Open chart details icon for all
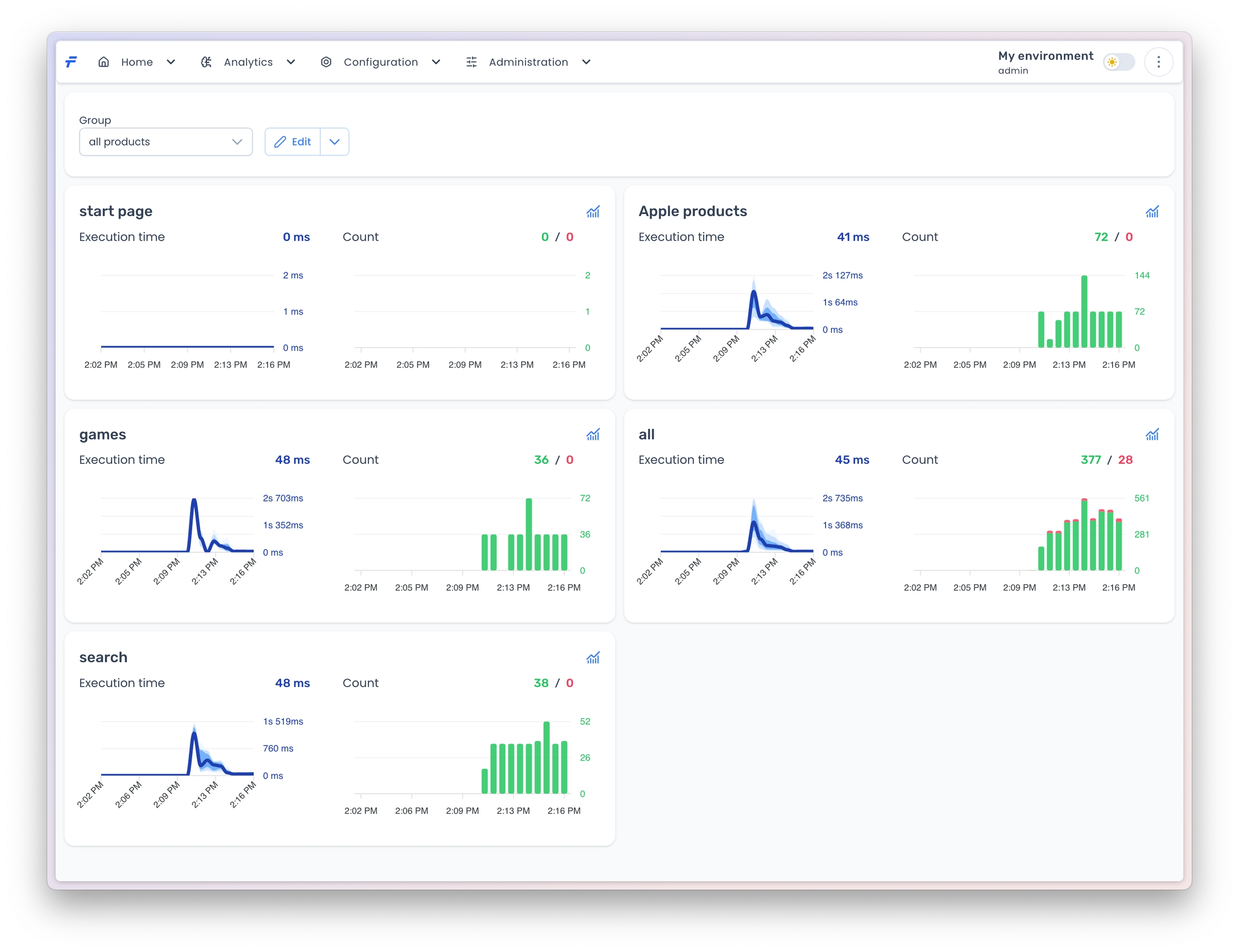This screenshot has height=952, width=1239. [1151, 435]
